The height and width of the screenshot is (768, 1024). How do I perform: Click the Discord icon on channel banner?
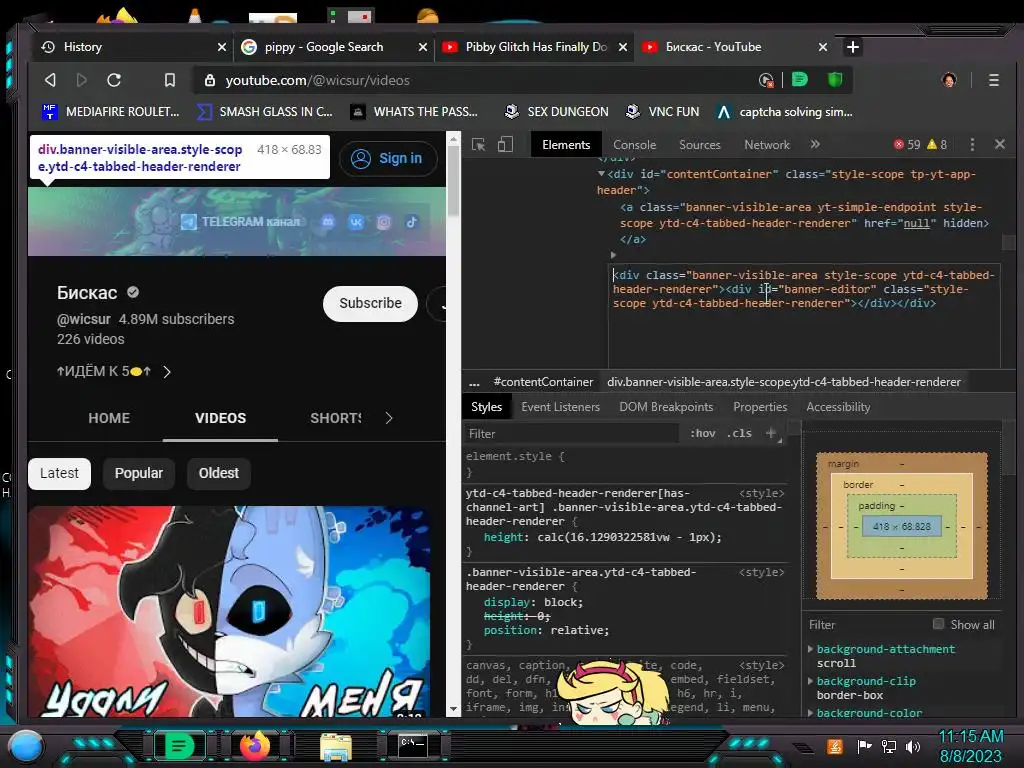click(x=328, y=222)
